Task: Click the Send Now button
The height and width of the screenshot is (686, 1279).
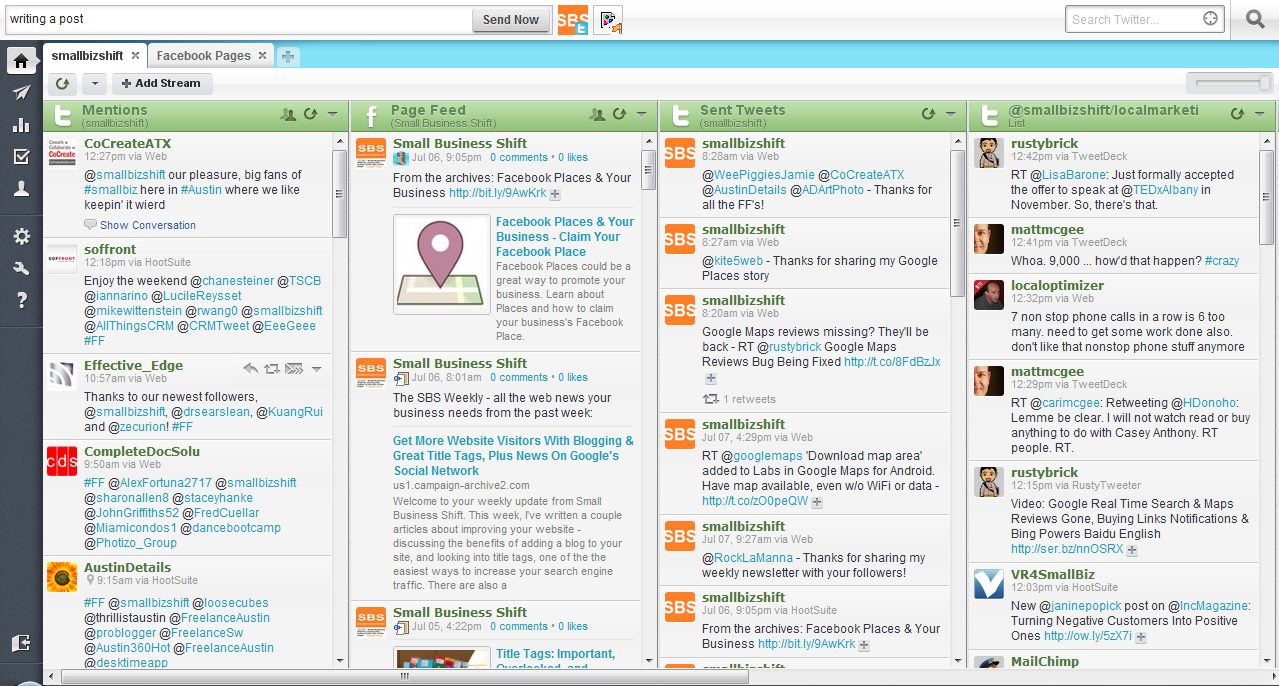Action: 511,20
